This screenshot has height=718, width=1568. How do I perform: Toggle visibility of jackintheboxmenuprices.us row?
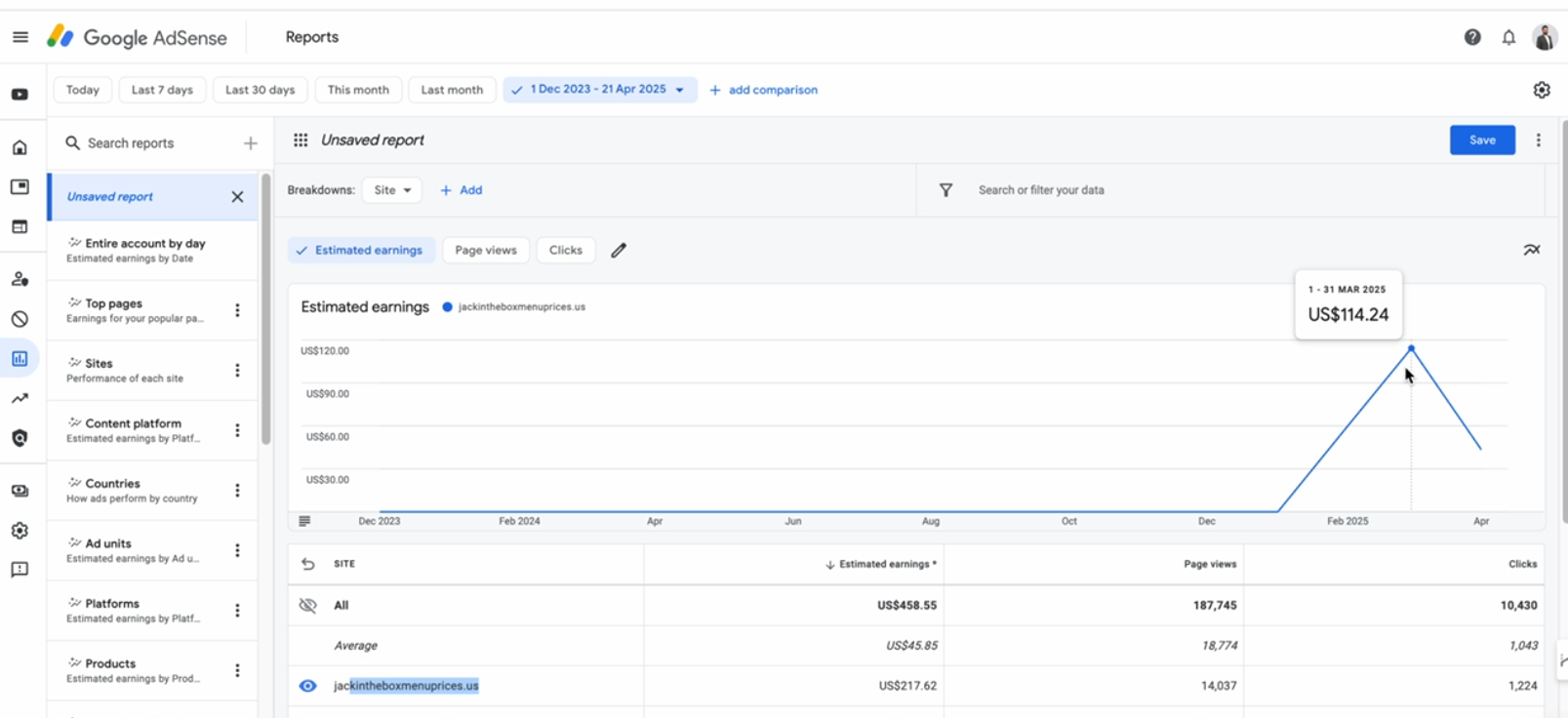[307, 686]
